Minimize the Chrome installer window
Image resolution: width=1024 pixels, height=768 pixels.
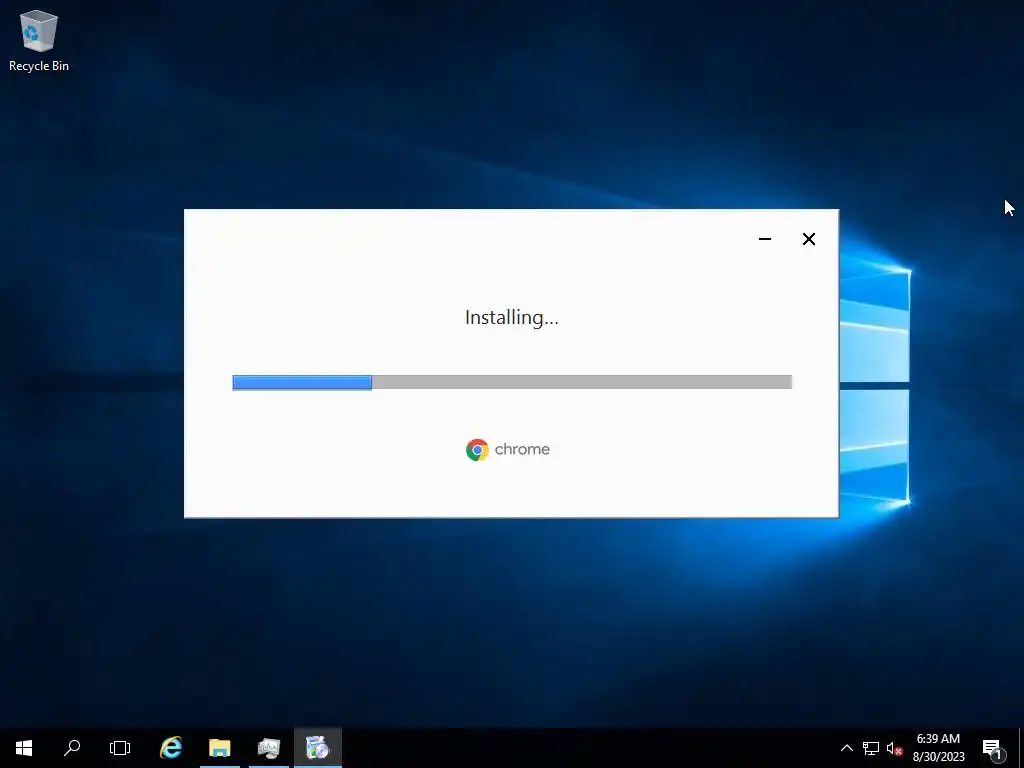point(765,239)
